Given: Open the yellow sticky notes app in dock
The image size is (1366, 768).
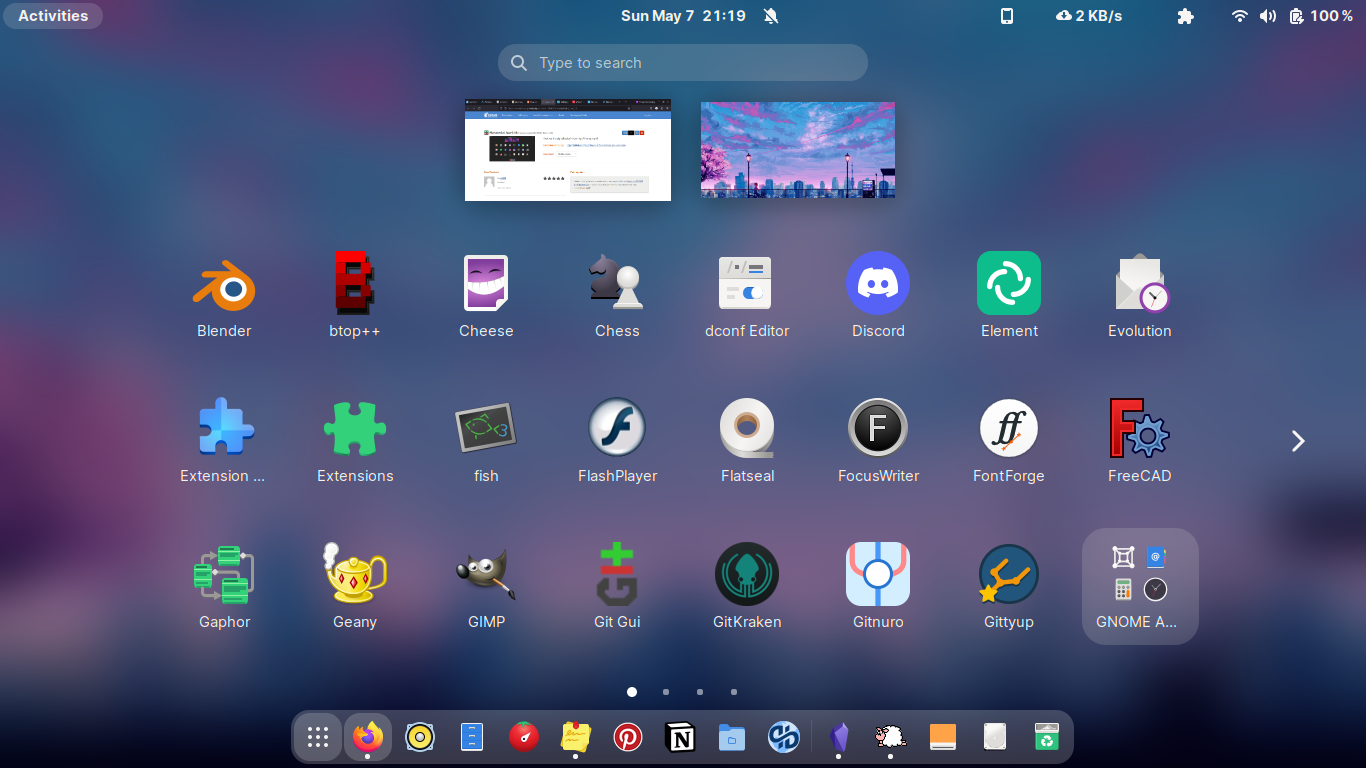Looking at the screenshot, I should (x=576, y=738).
